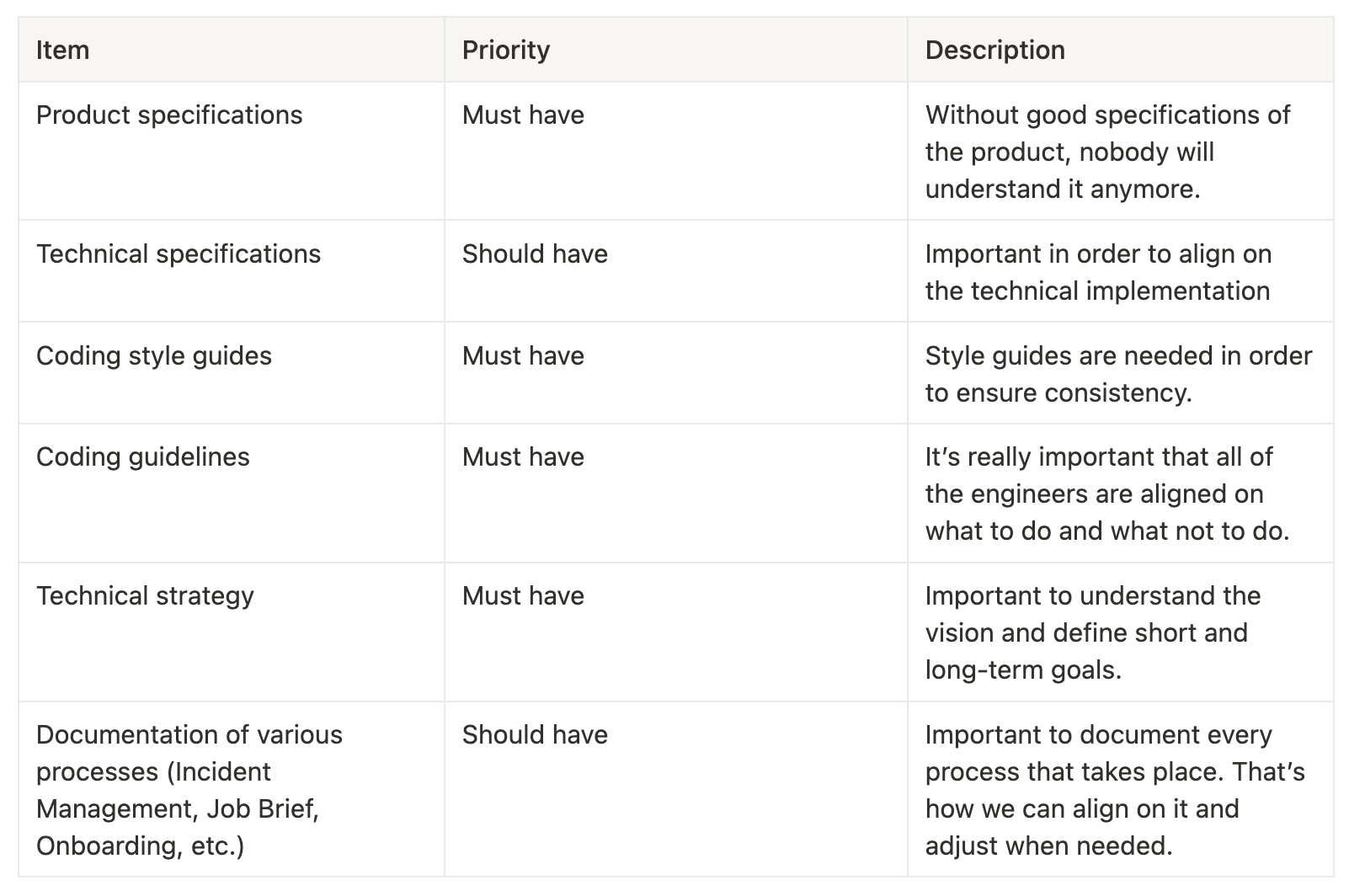Image resolution: width=1349 pixels, height=896 pixels.
Task: Click the Description column header
Action: point(994,51)
